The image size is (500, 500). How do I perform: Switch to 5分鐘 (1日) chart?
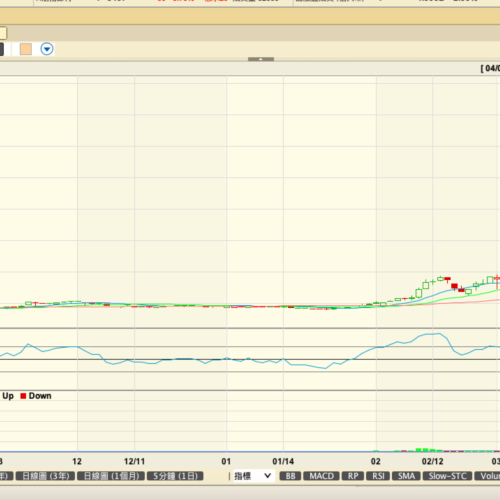(175, 476)
